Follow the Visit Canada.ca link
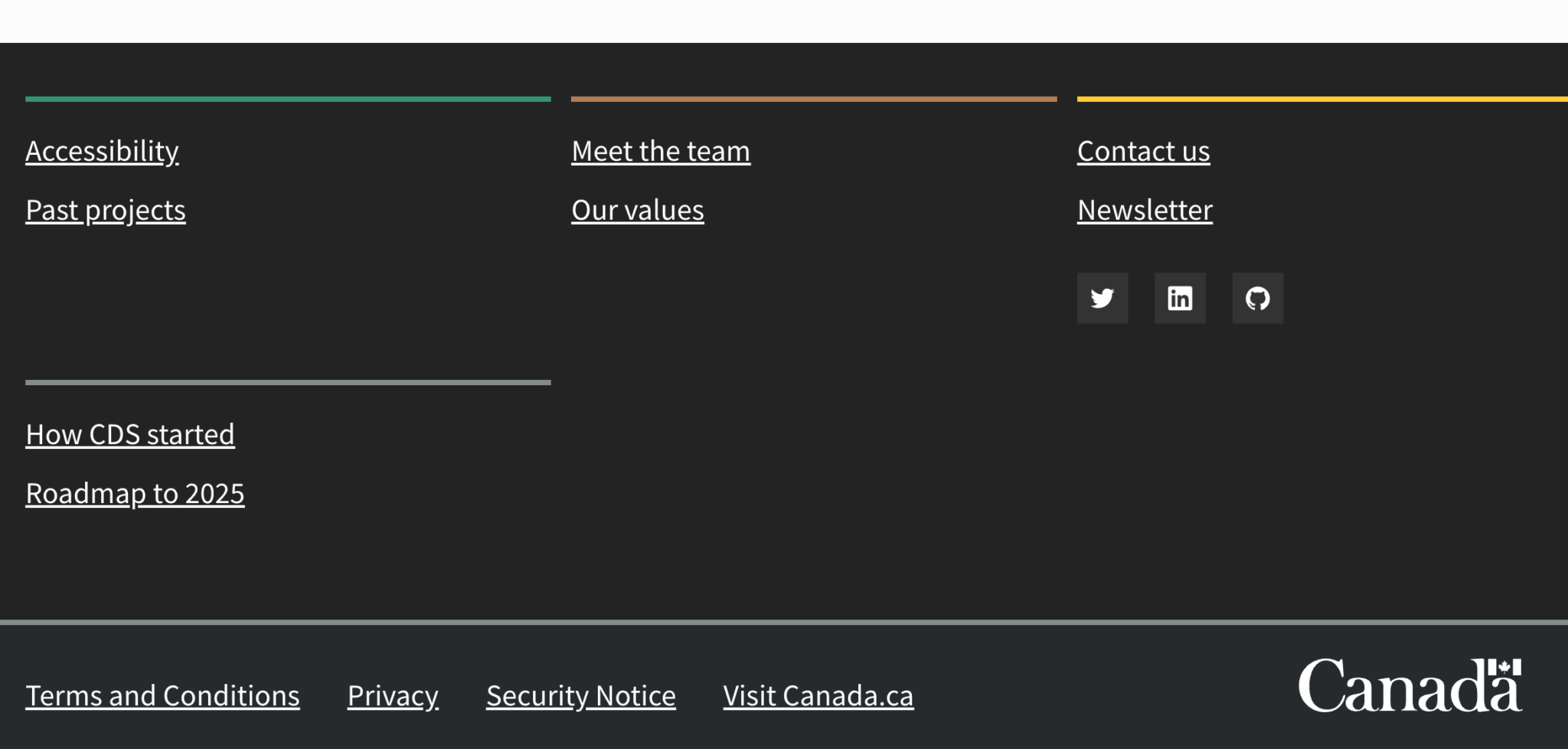 click(818, 695)
